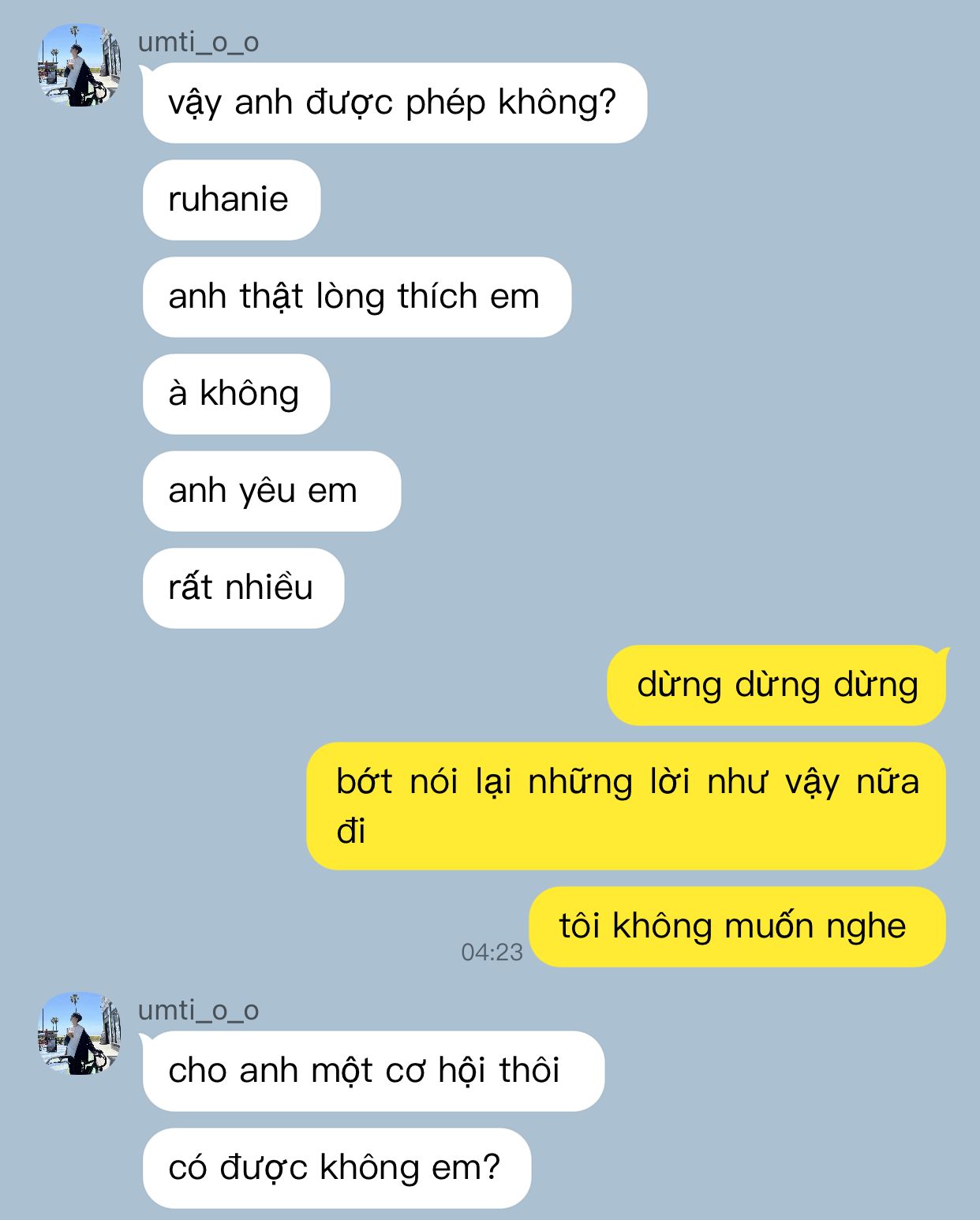Click the word "đi" in yellow bubble

pyautogui.click(x=351, y=831)
